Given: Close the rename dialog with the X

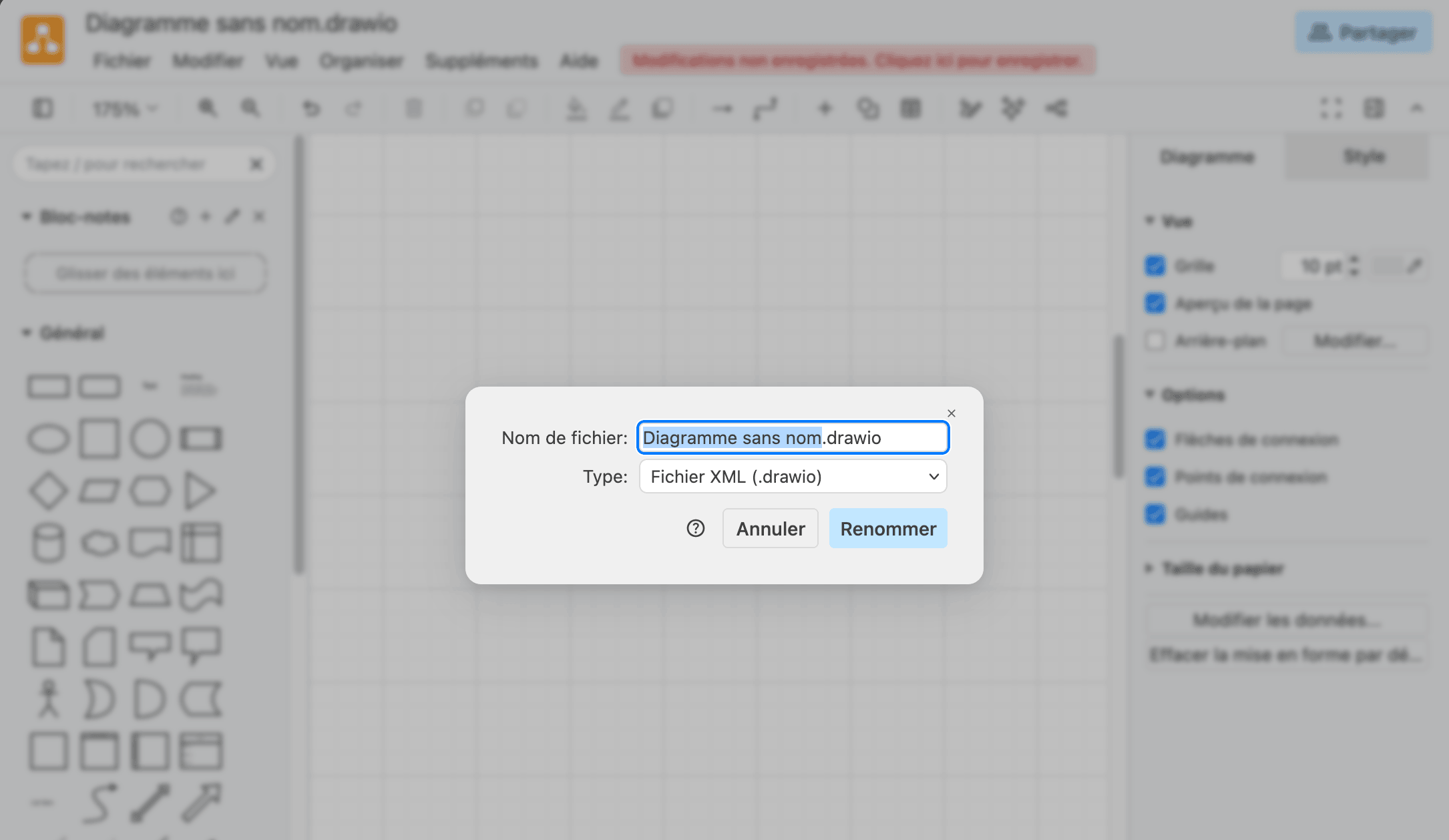Looking at the screenshot, I should click(951, 413).
